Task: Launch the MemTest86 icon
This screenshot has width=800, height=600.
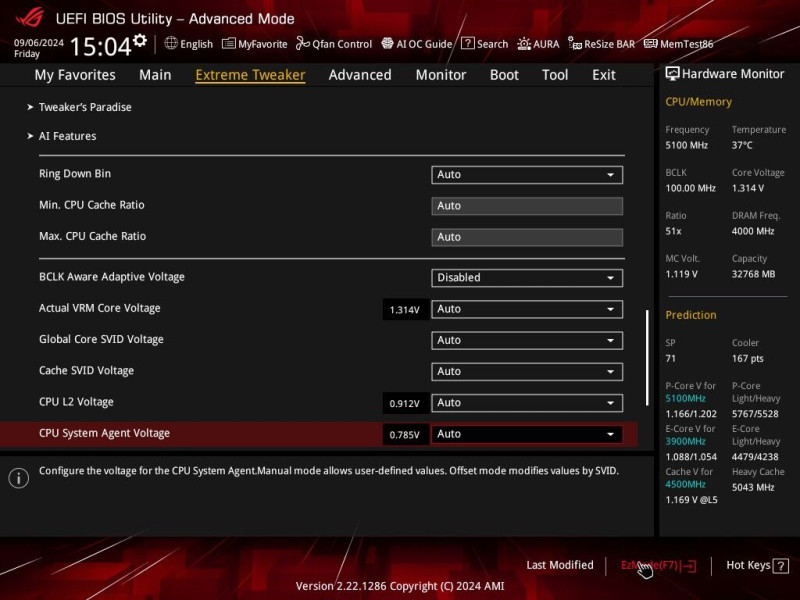Action: (x=651, y=43)
